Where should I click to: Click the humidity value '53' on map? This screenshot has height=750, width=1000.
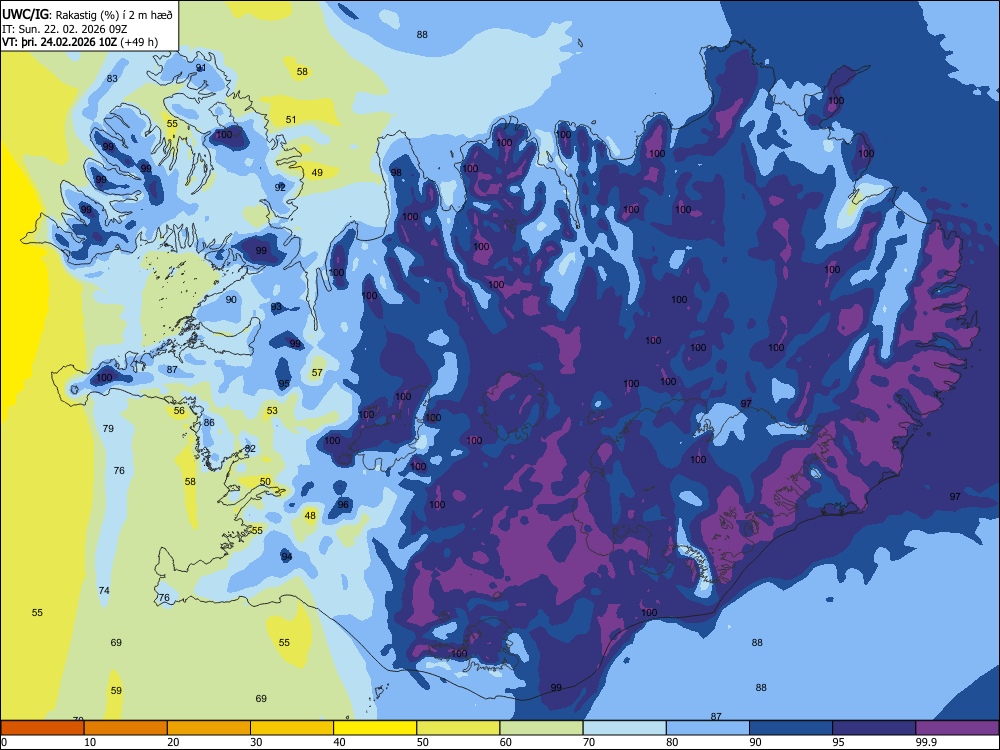point(272,411)
